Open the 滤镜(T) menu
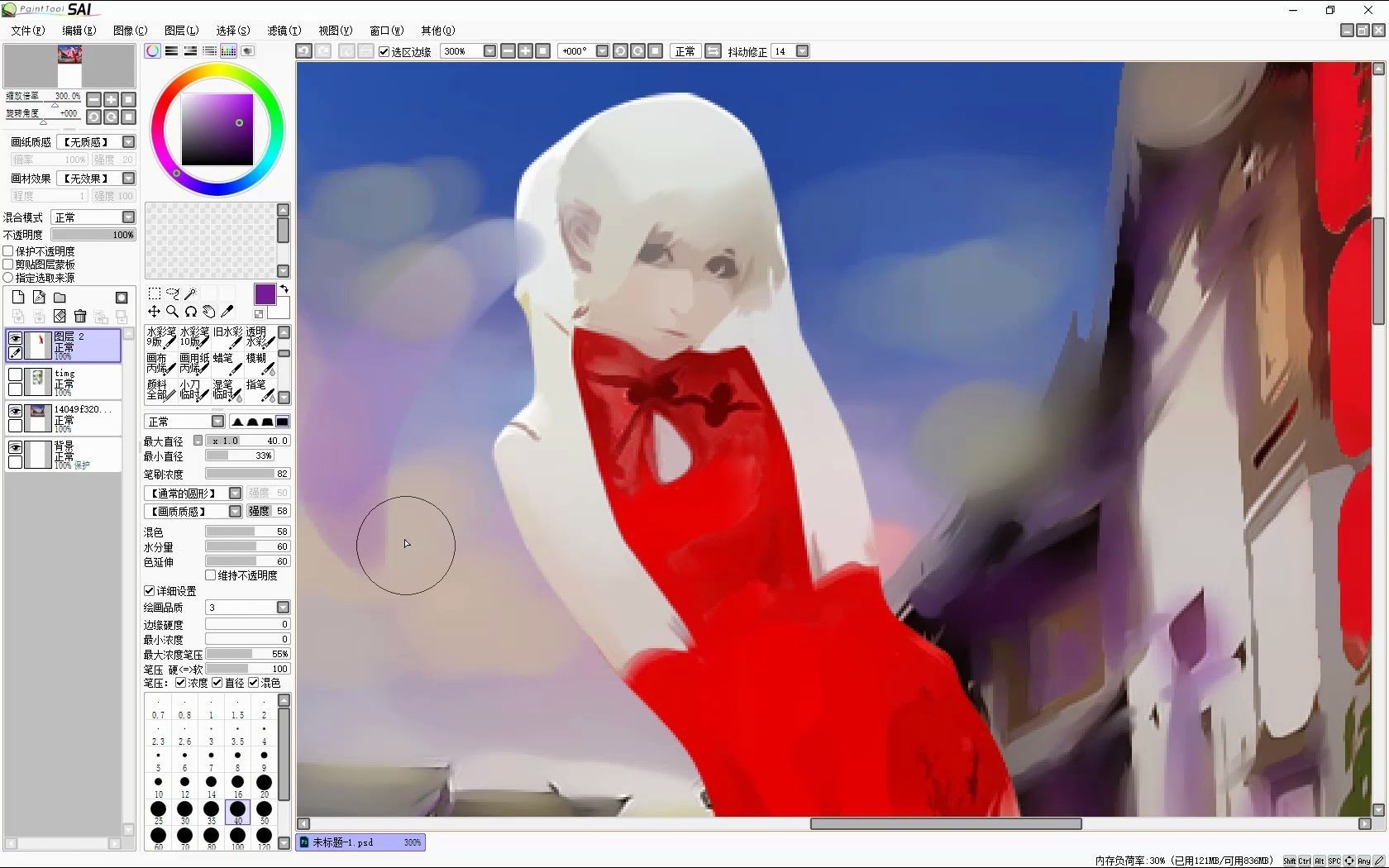 tap(284, 31)
